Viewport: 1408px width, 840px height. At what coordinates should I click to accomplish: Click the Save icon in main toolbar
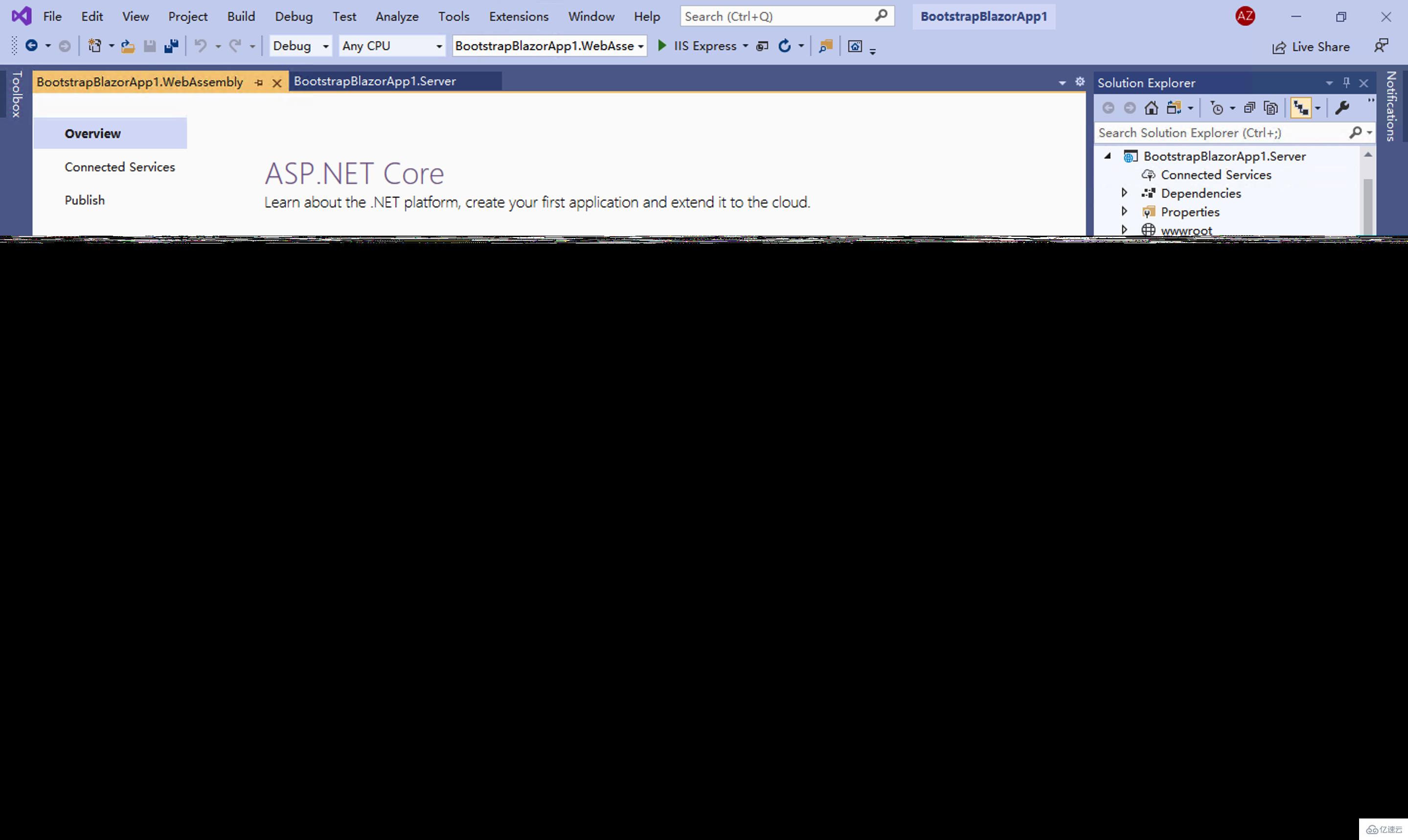click(150, 46)
